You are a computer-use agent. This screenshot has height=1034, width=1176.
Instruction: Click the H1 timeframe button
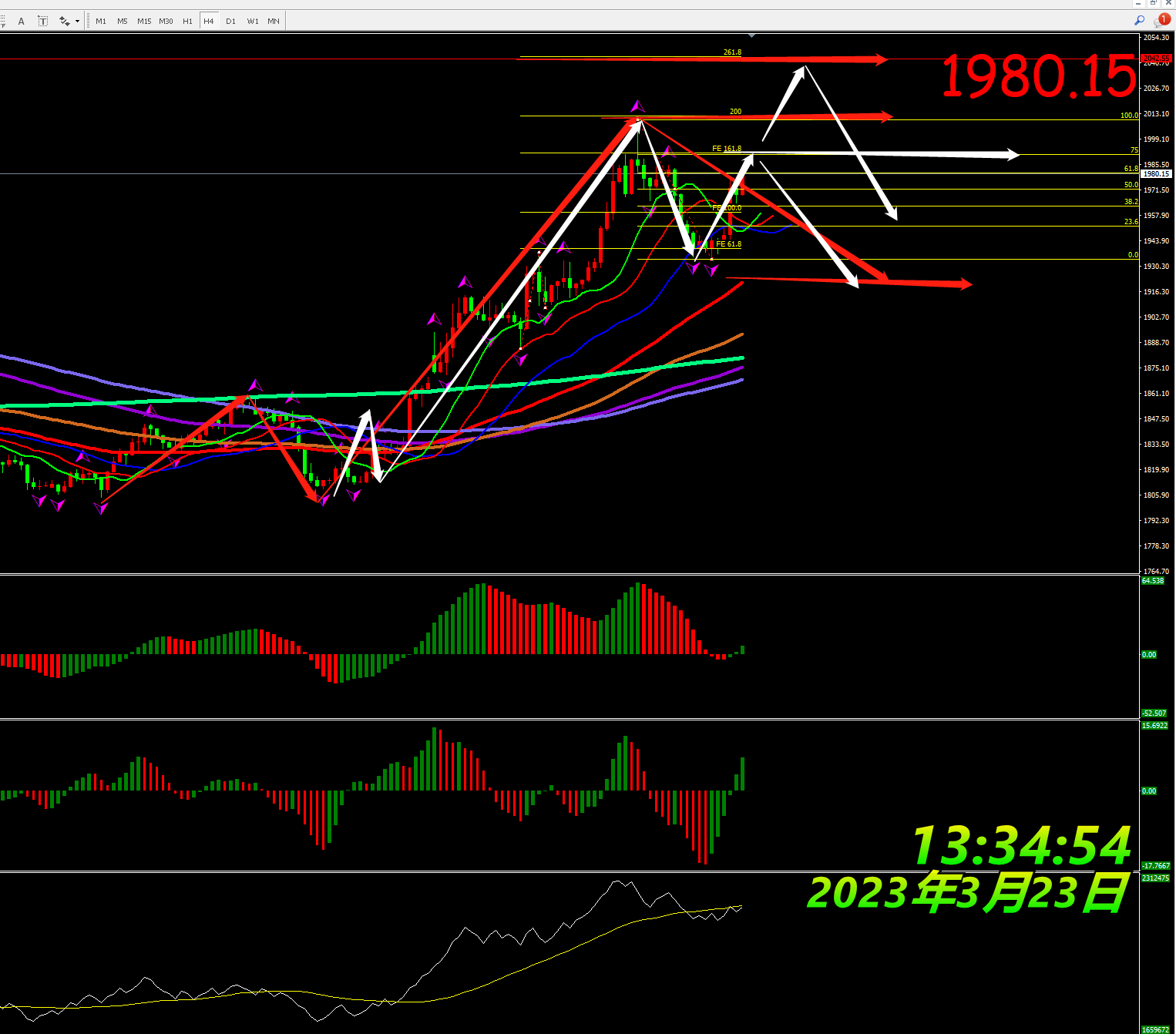click(187, 21)
